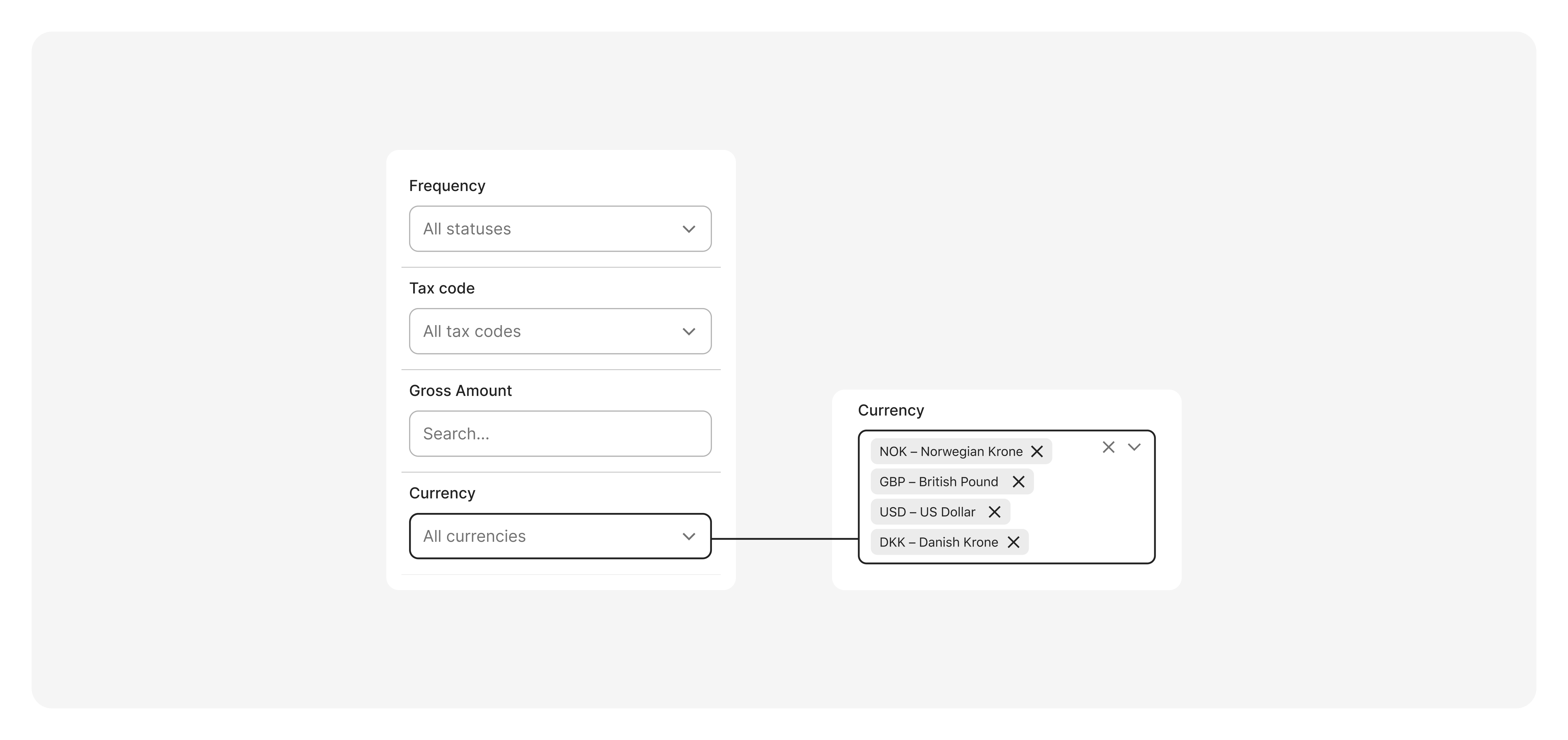
Task: Select the NOK – Norwegian Krone tag label
Action: tap(951, 451)
